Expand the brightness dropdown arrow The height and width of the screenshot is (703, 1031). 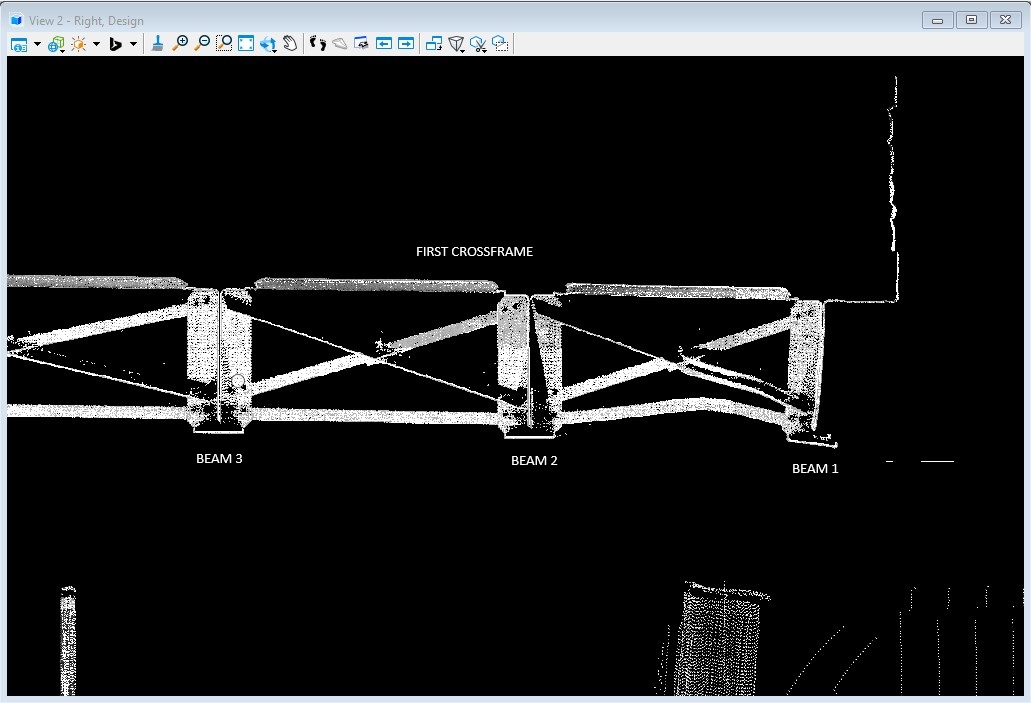click(x=96, y=44)
